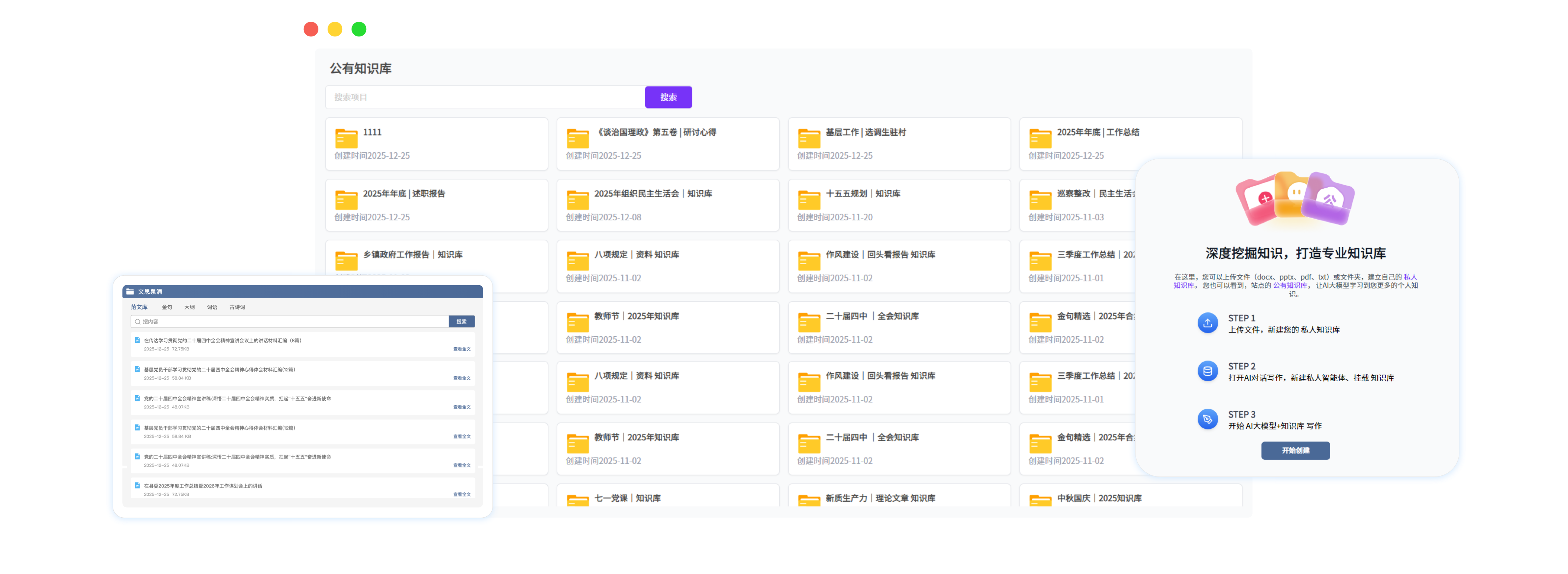
Task: Click the upload icon next to STEP 1
Action: tap(1208, 323)
